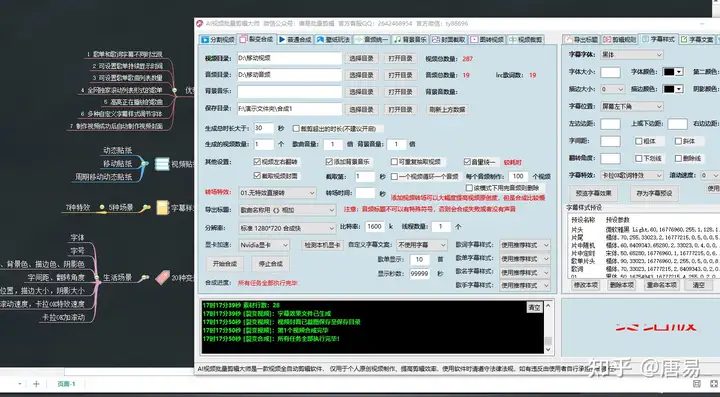Image resolution: width=720 pixels, height=397 pixels.
Task: Open the 背景音乐 tab with music note icon
Action: (410, 39)
